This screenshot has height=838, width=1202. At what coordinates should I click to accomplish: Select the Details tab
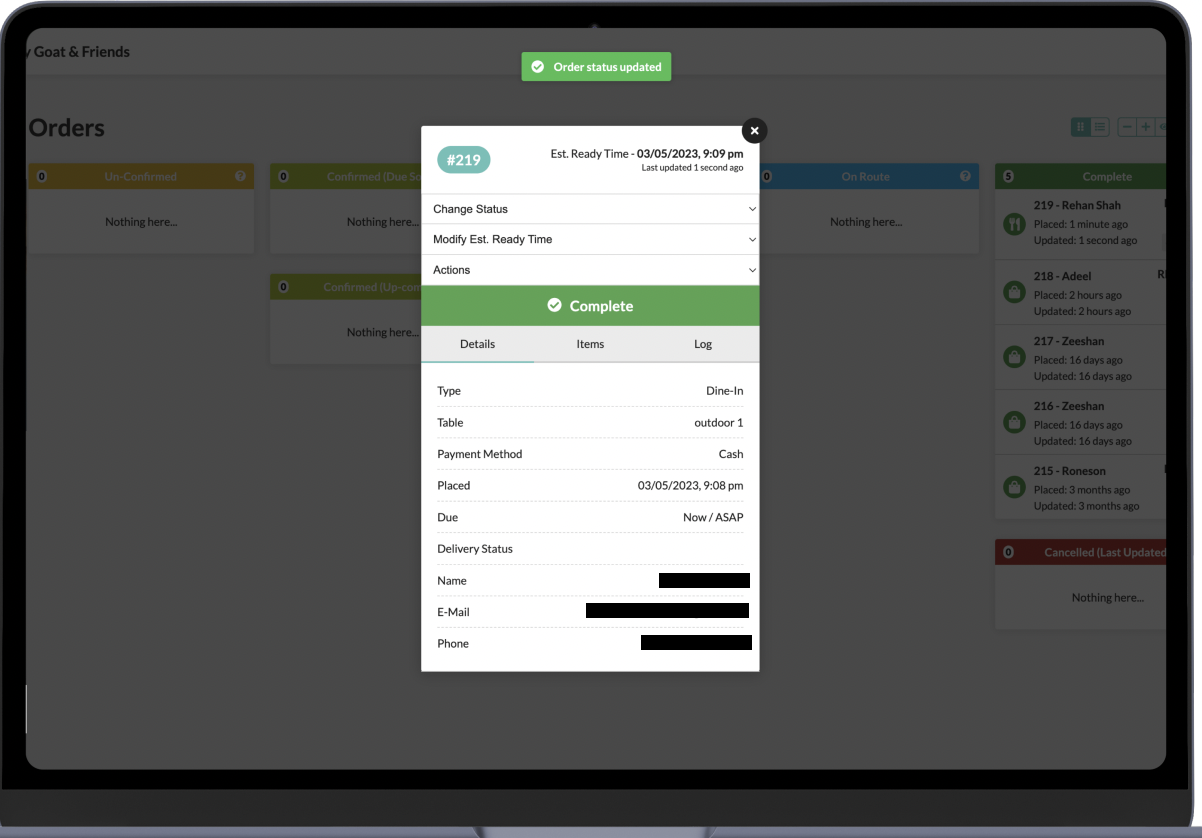pos(477,344)
